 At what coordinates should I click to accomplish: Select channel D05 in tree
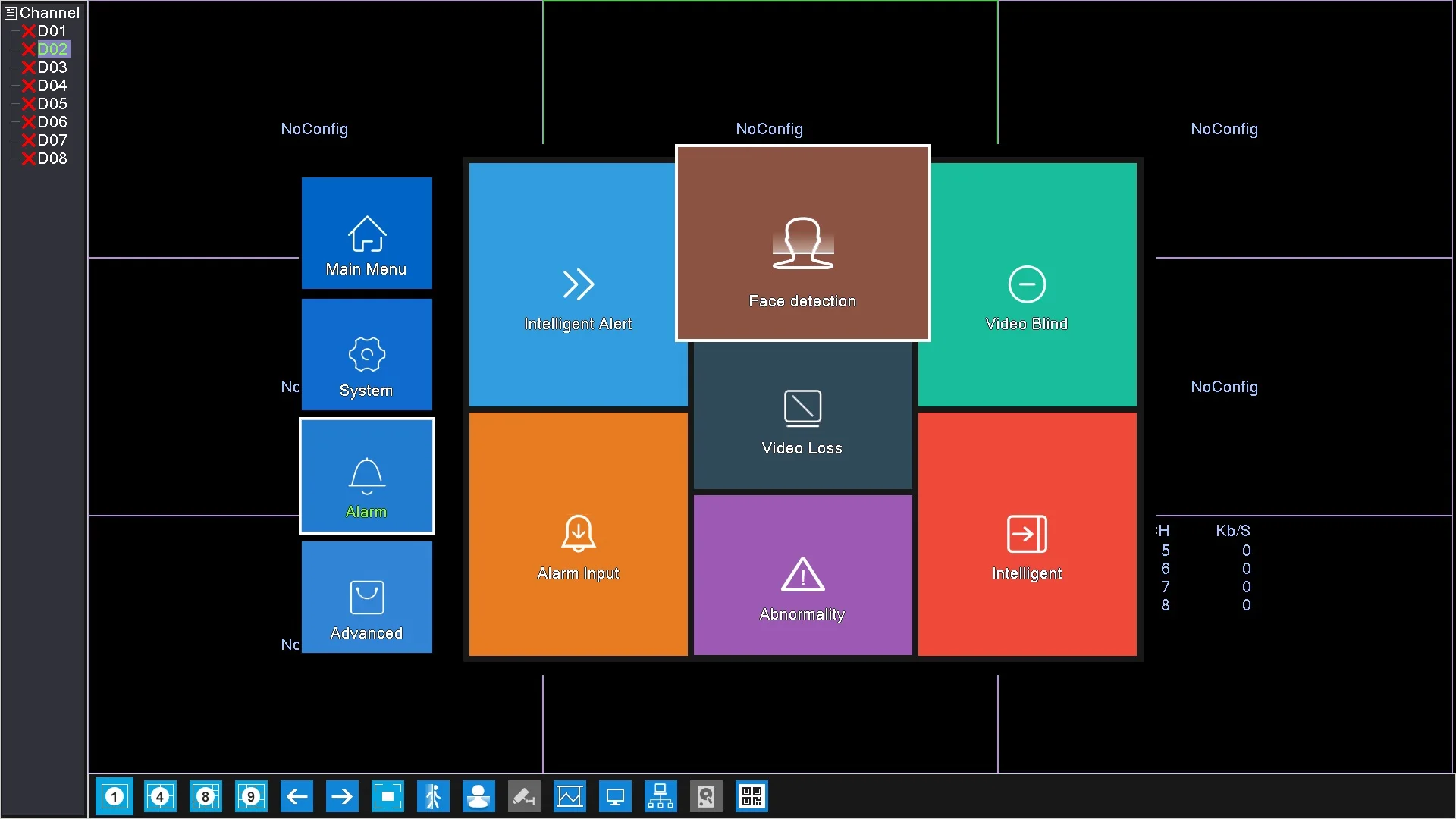pos(52,104)
